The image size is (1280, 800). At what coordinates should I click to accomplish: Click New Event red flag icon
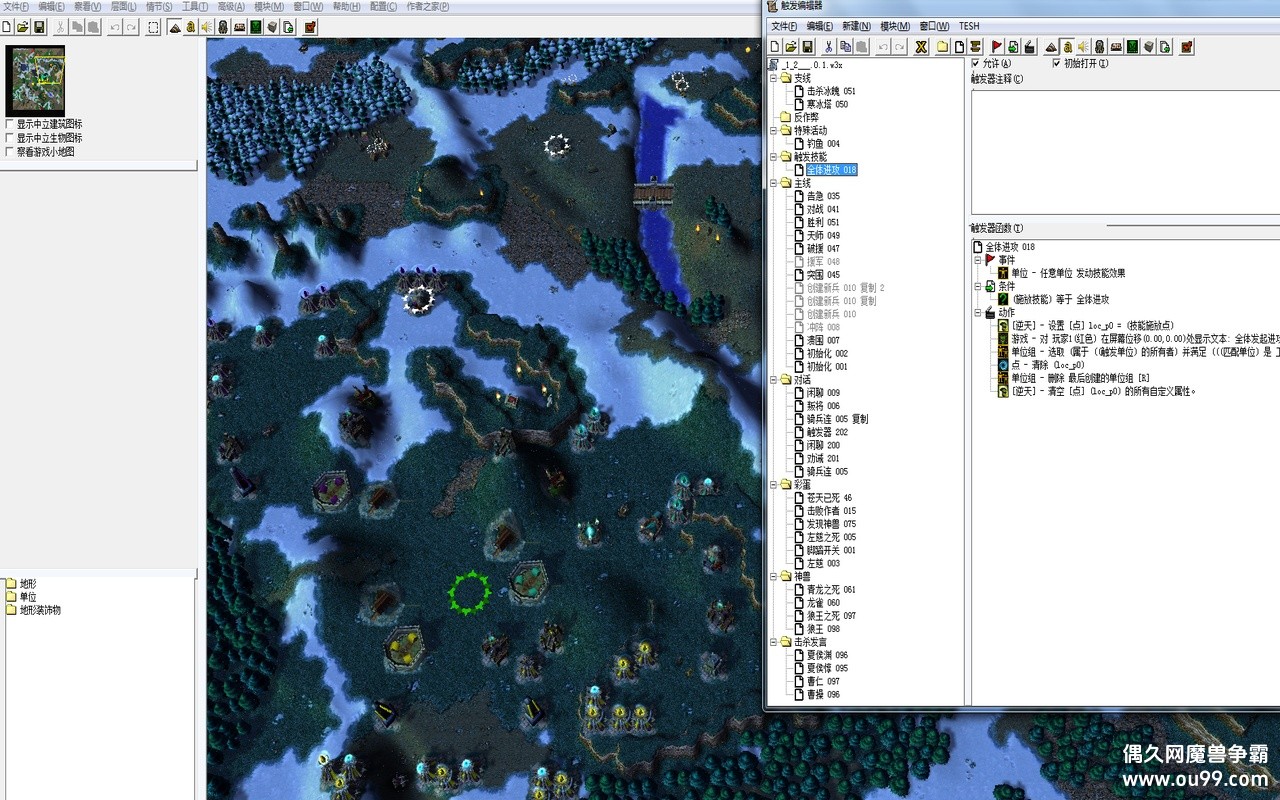pos(997,46)
